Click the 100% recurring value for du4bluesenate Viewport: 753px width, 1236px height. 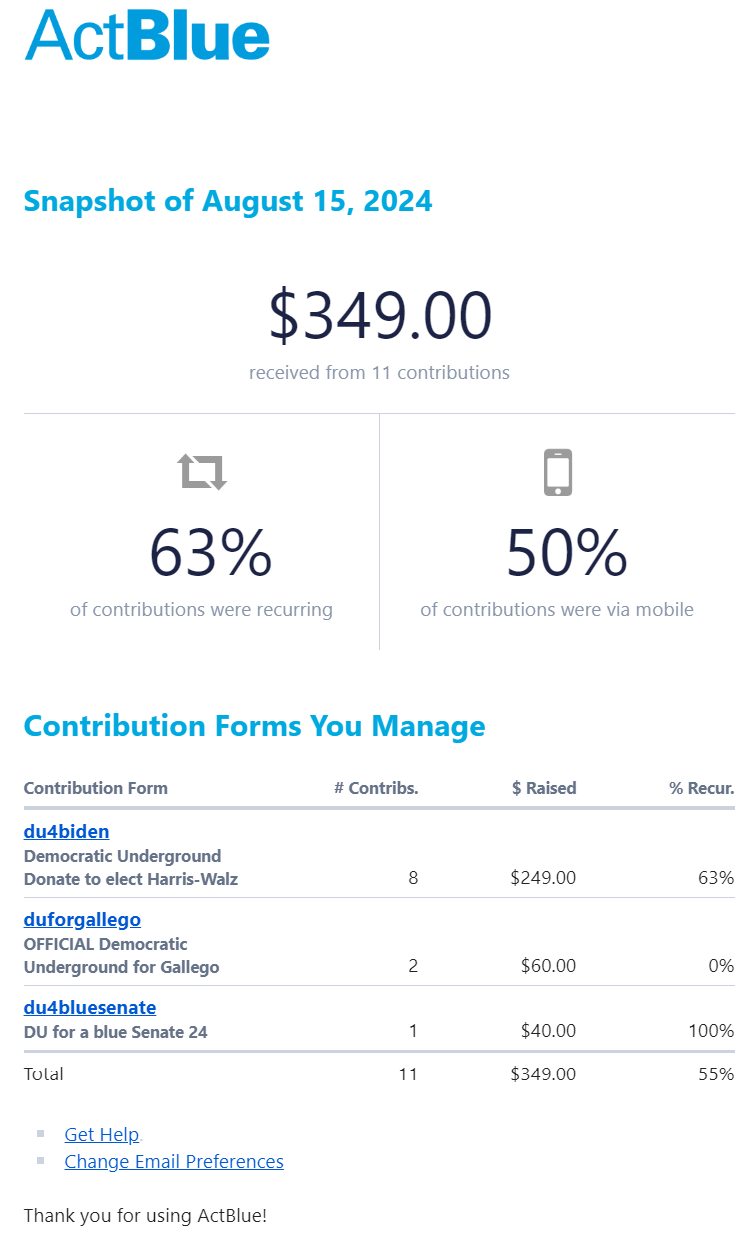pos(711,1031)
